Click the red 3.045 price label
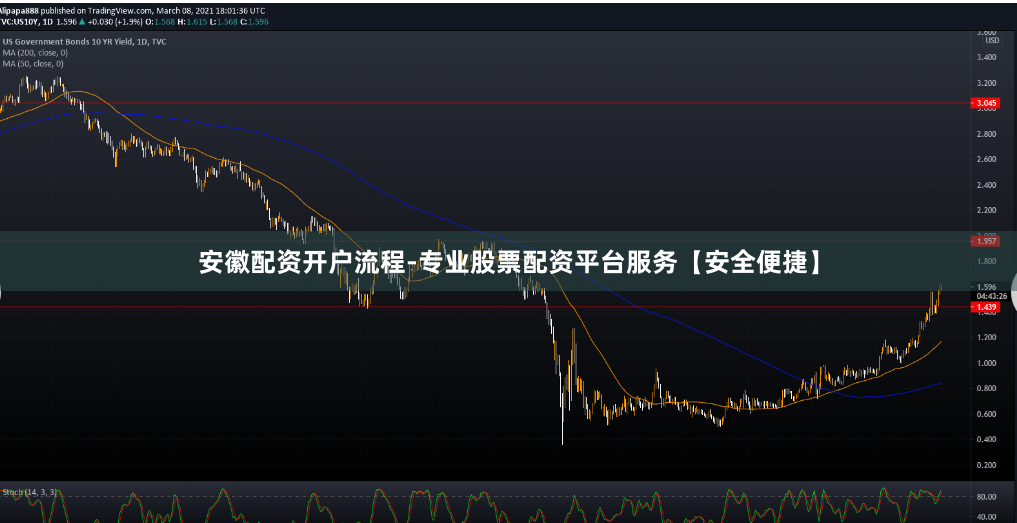This screenshot has height=523, width=1017. click(x=985, y=103)
